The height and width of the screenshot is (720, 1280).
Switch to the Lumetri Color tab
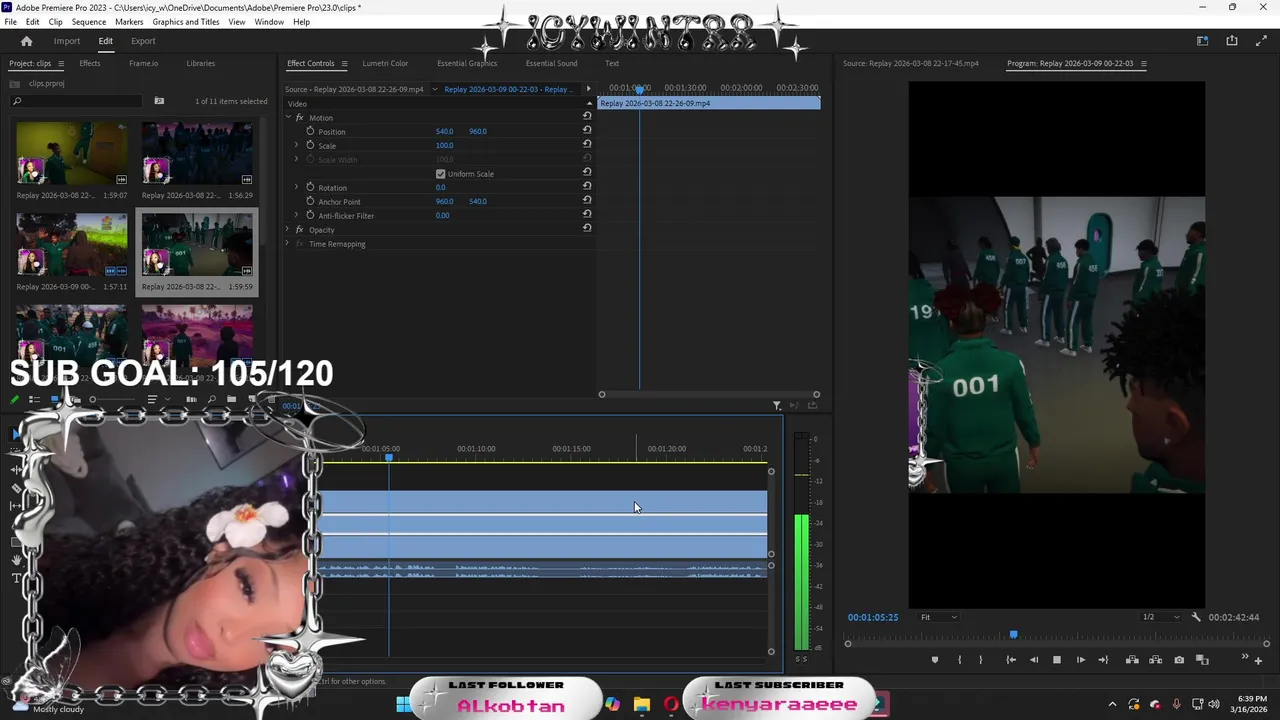pyautogui.click(x=385, y=63)
